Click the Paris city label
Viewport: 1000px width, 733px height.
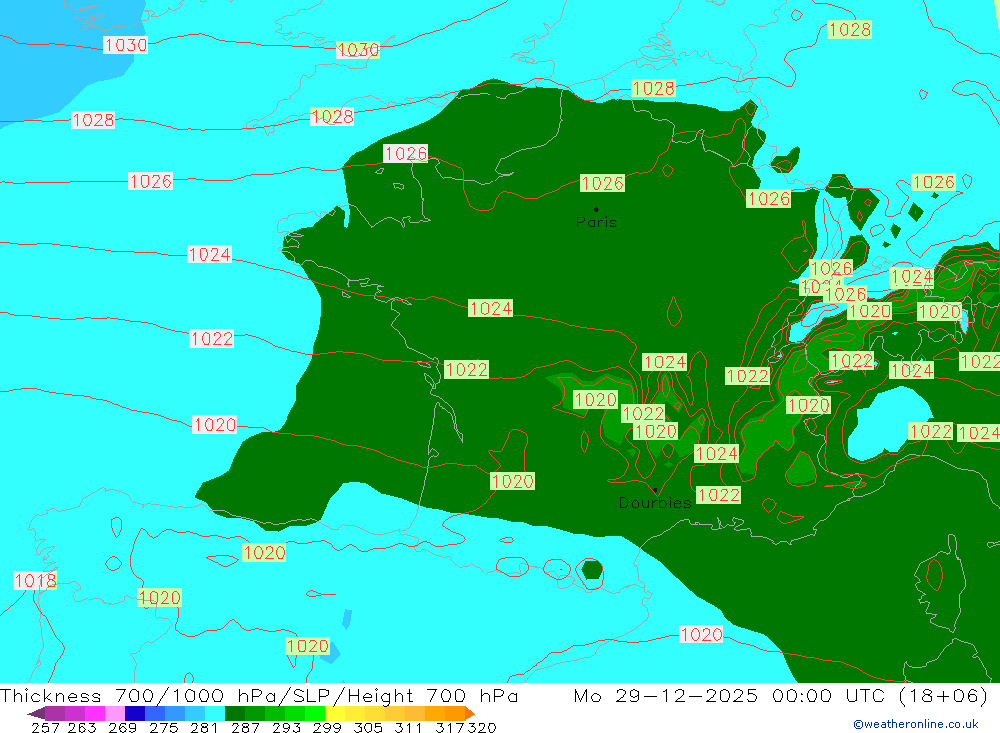(x=596, y=222)
